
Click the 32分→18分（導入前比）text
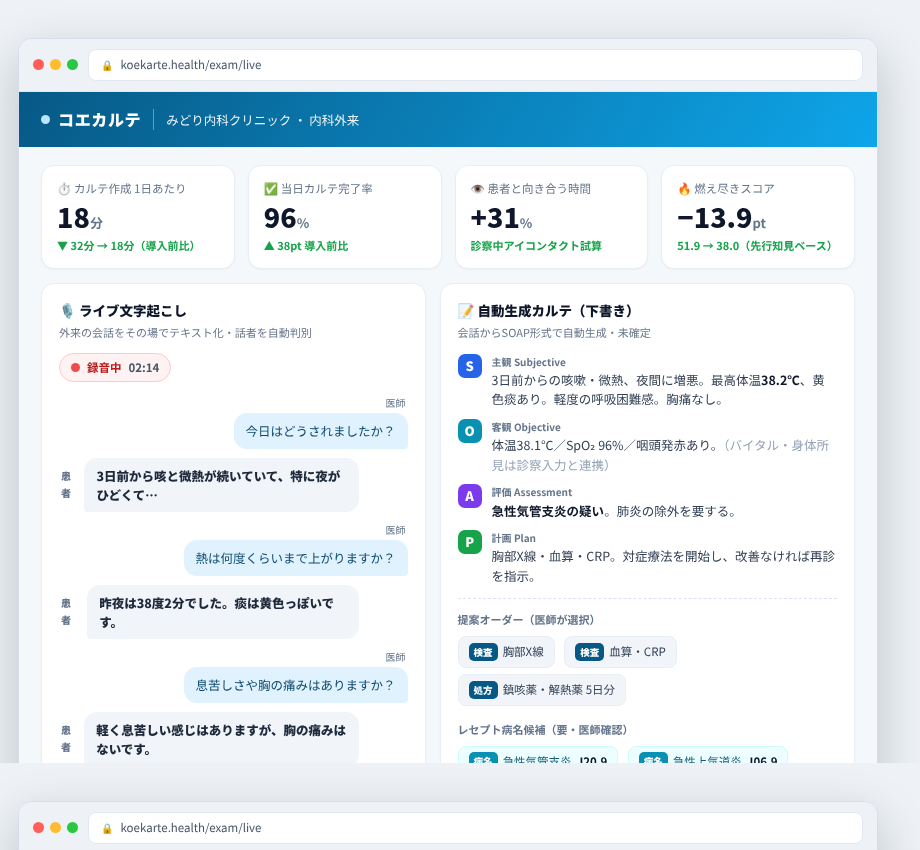point(126,246)
